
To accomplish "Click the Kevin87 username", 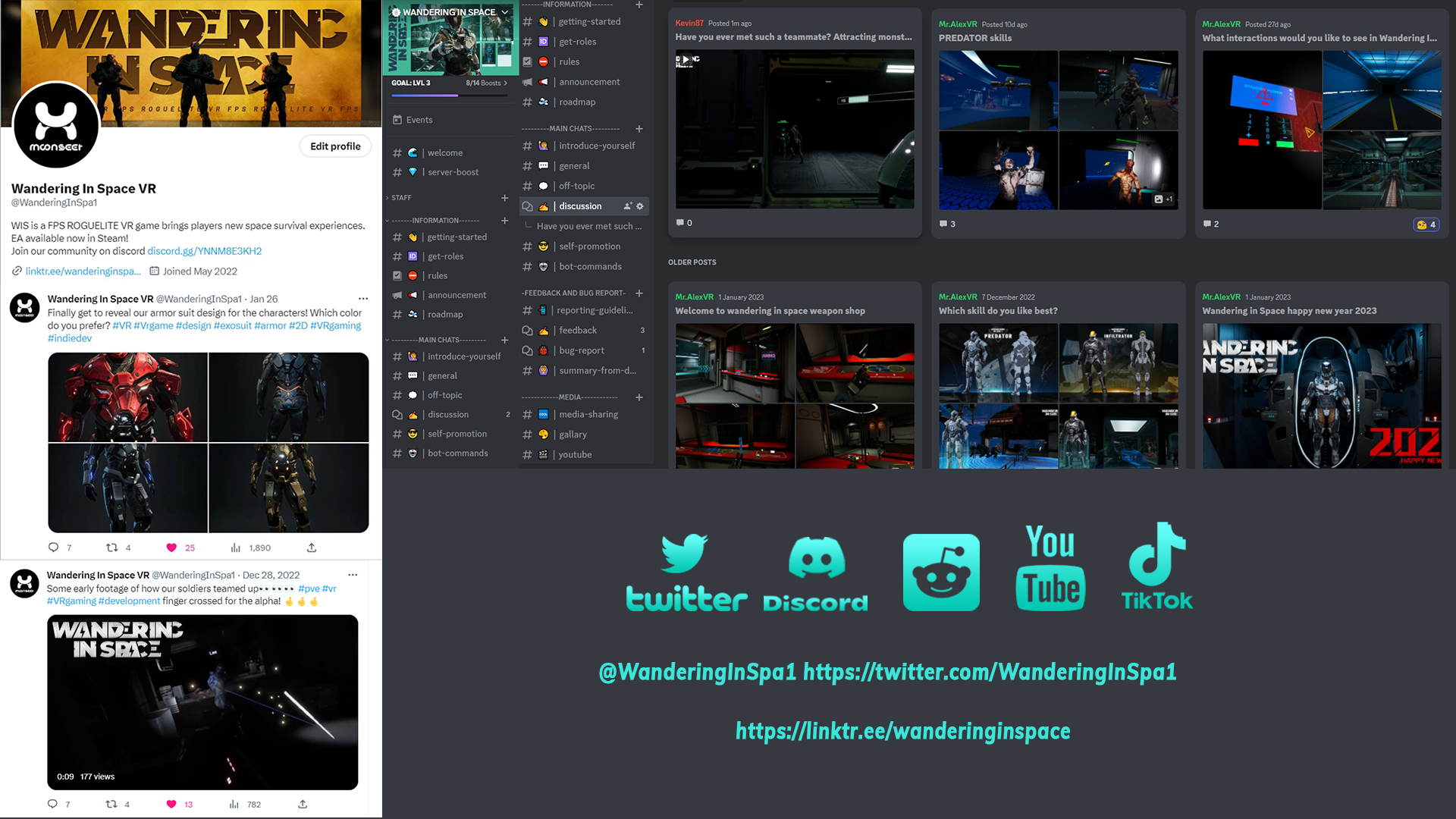I will coord(689,24).
